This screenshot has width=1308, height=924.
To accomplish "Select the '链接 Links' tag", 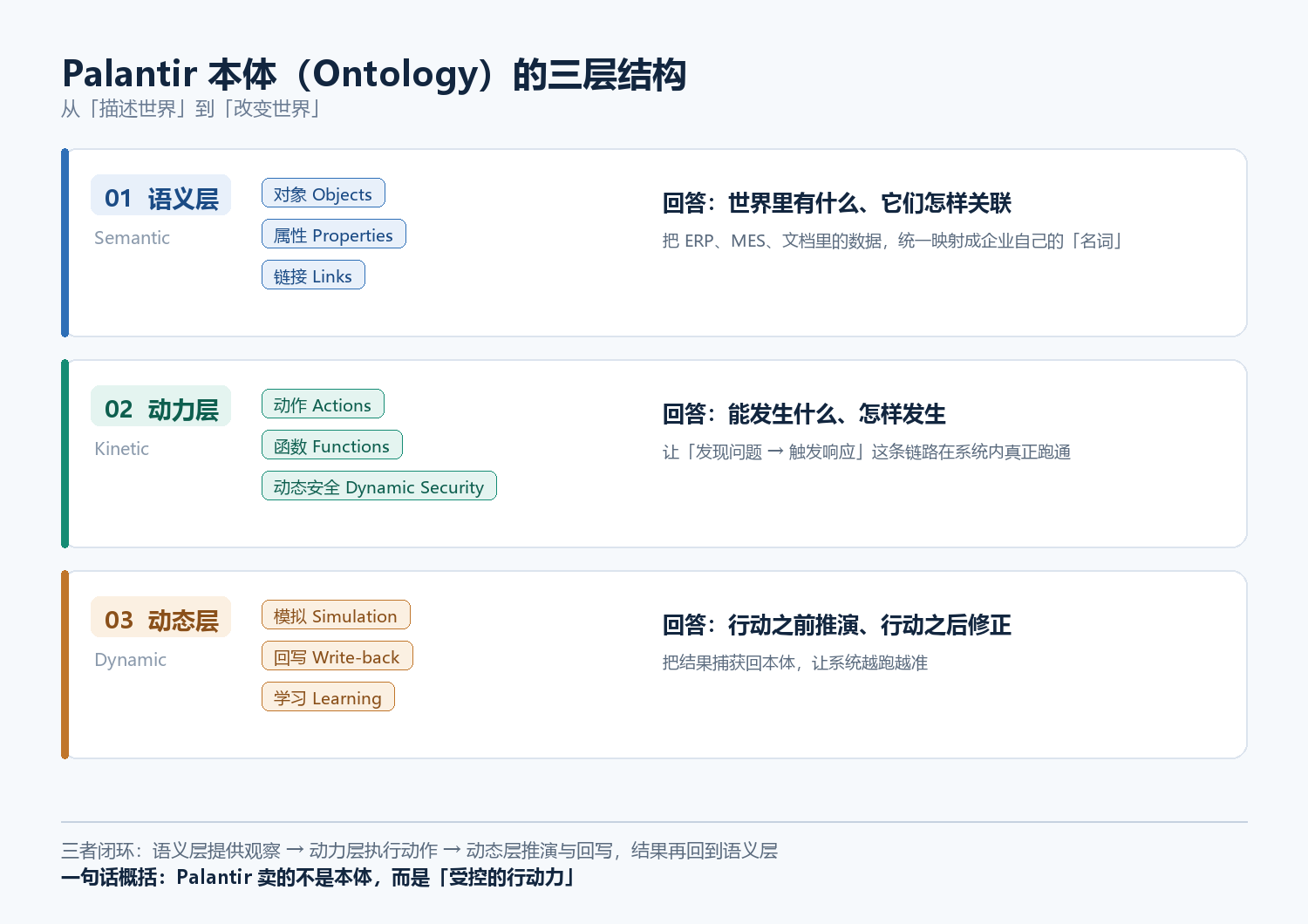I will (313, 275).
